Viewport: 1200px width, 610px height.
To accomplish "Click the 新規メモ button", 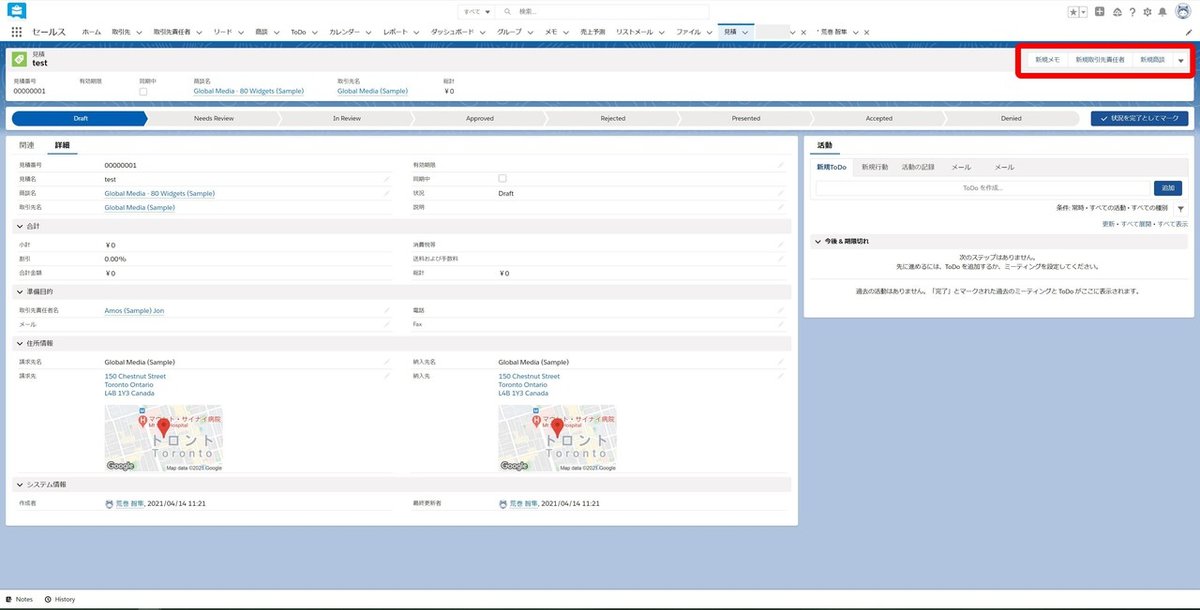I will pos(1047,60).
